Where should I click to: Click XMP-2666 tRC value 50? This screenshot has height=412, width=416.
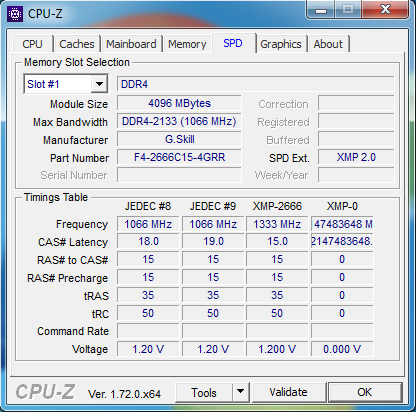[x=277, y=313]
